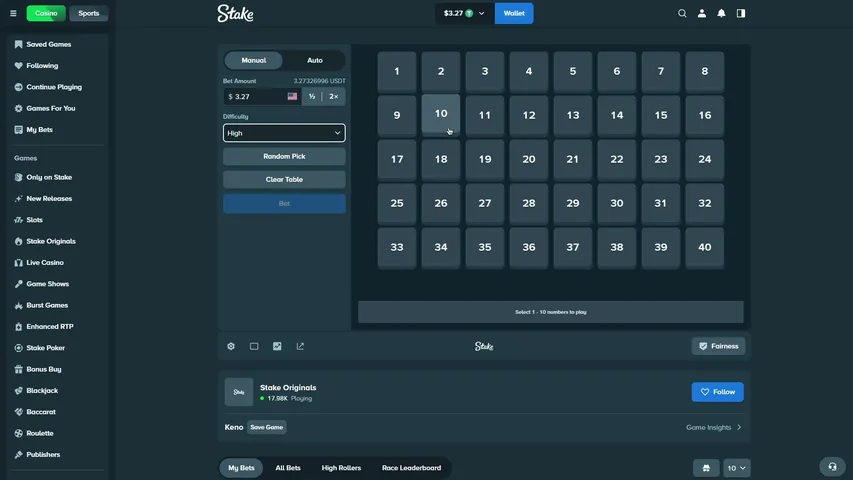Open the notifications bell icon
The image size is (853, 480).
(x=721, y=13)
